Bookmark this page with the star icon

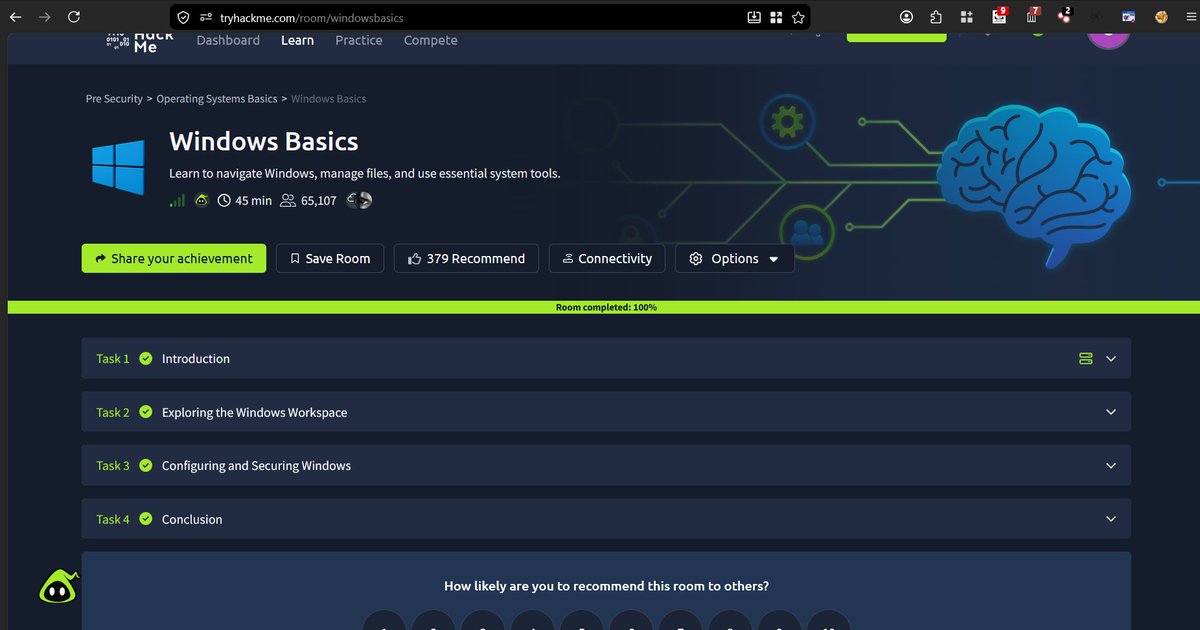pos(798,17)
